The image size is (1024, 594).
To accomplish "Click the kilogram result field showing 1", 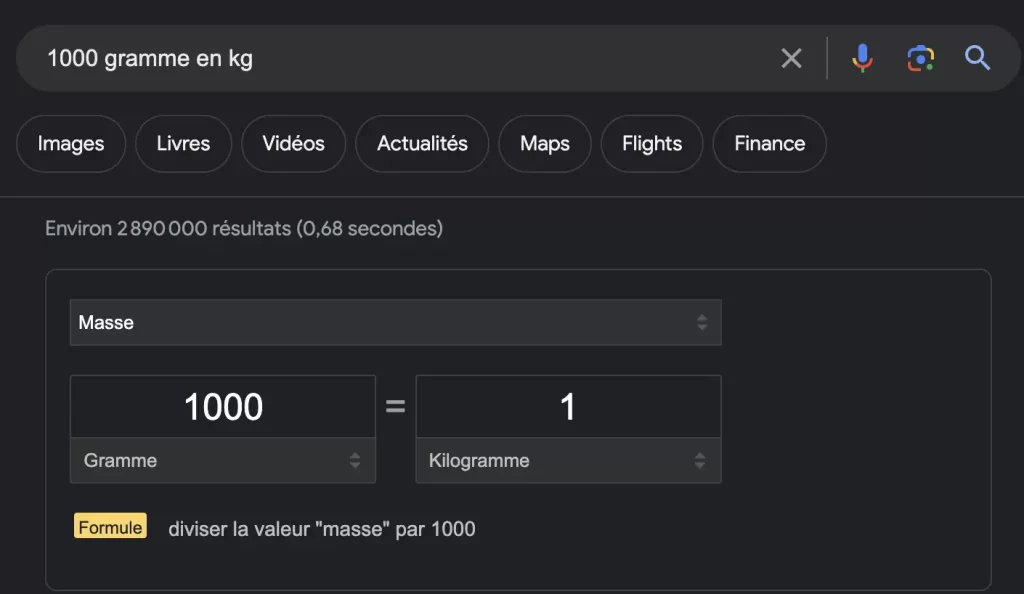I will pyautogui.click(x=568, y=407).
